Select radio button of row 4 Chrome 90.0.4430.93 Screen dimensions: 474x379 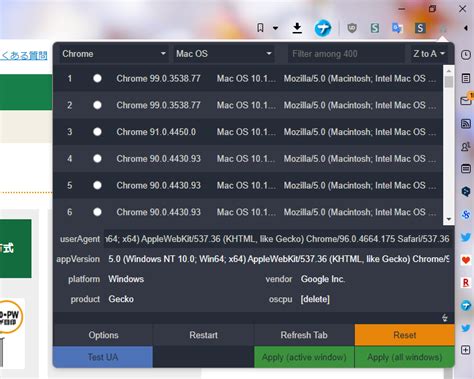click(97, 158)
